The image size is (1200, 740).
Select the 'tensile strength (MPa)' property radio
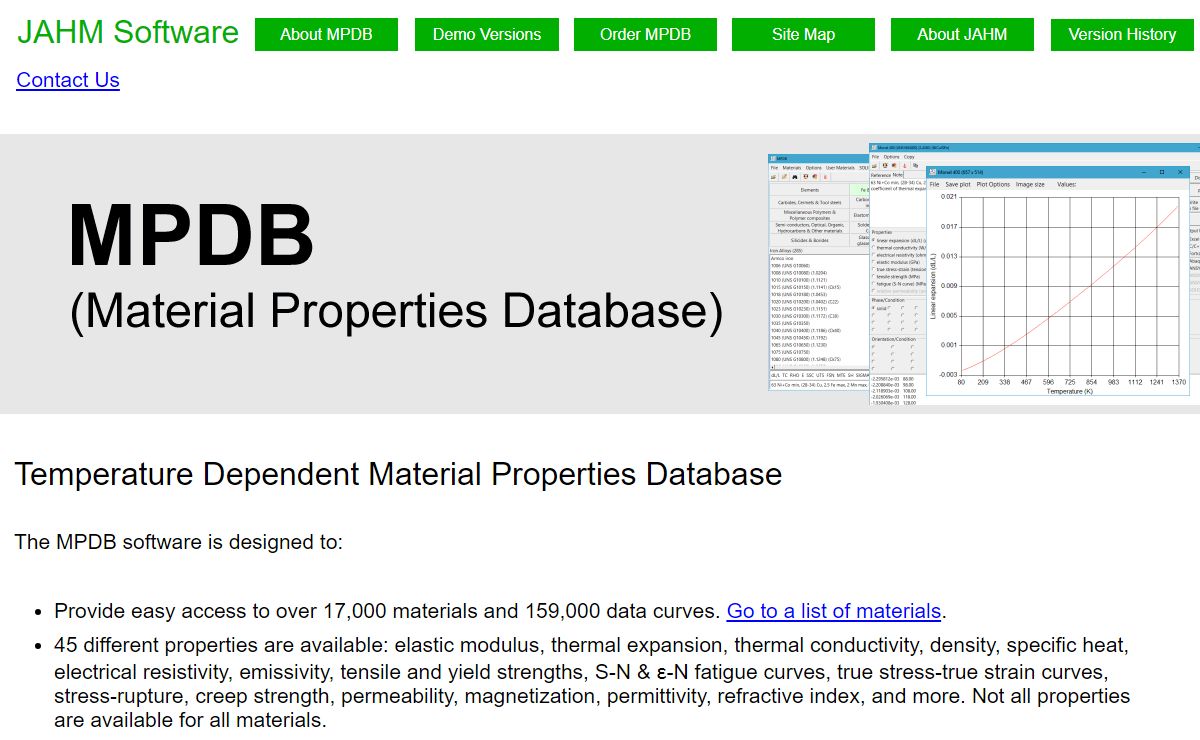coord(874,277)
